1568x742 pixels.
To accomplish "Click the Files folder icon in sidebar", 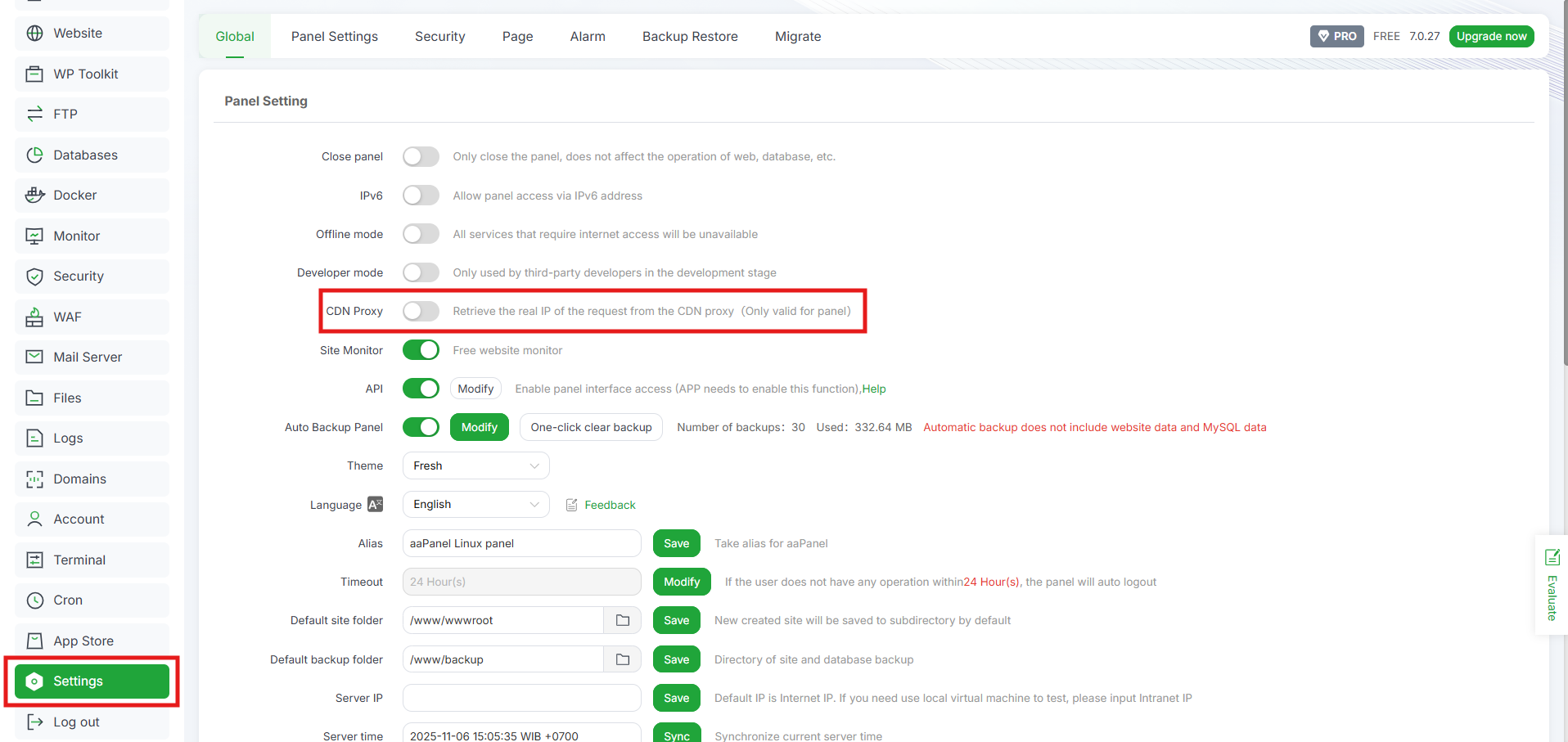I will 34,398.
